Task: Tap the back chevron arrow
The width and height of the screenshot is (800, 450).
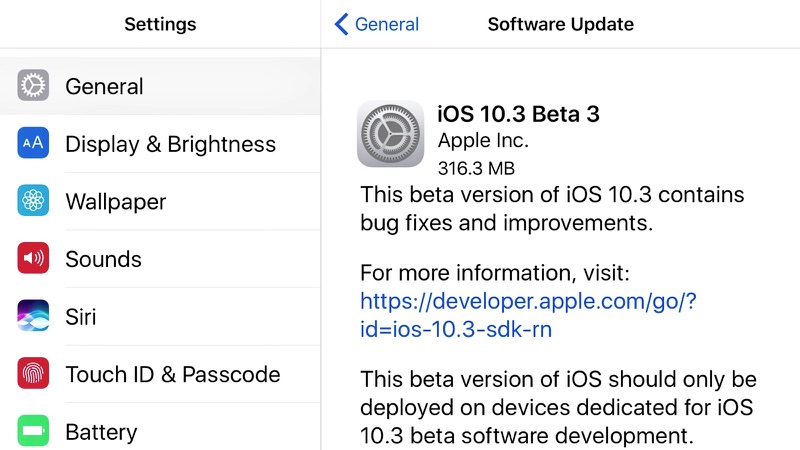Action: coord(342,24)
